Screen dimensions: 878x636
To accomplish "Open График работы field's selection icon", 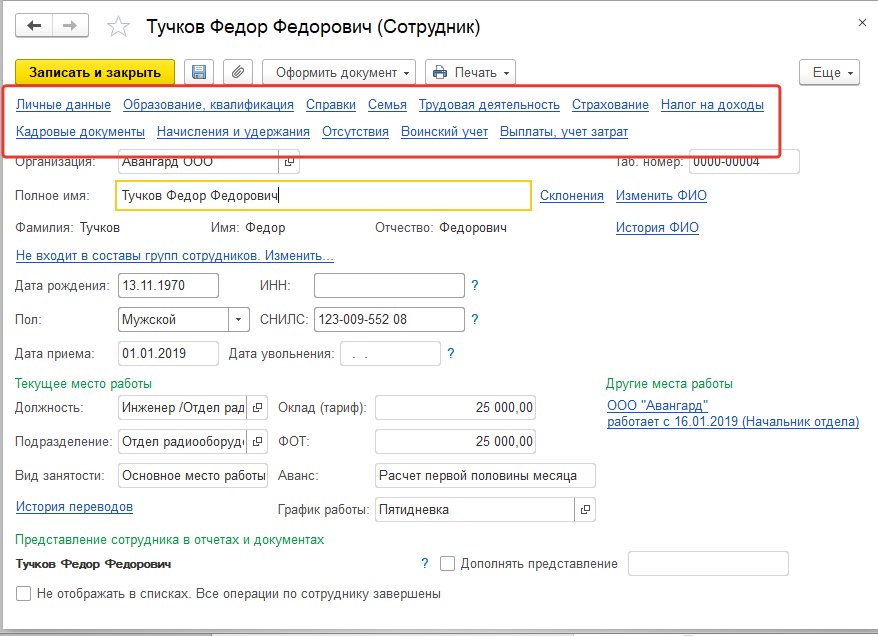I will click(x=585, y=509).
